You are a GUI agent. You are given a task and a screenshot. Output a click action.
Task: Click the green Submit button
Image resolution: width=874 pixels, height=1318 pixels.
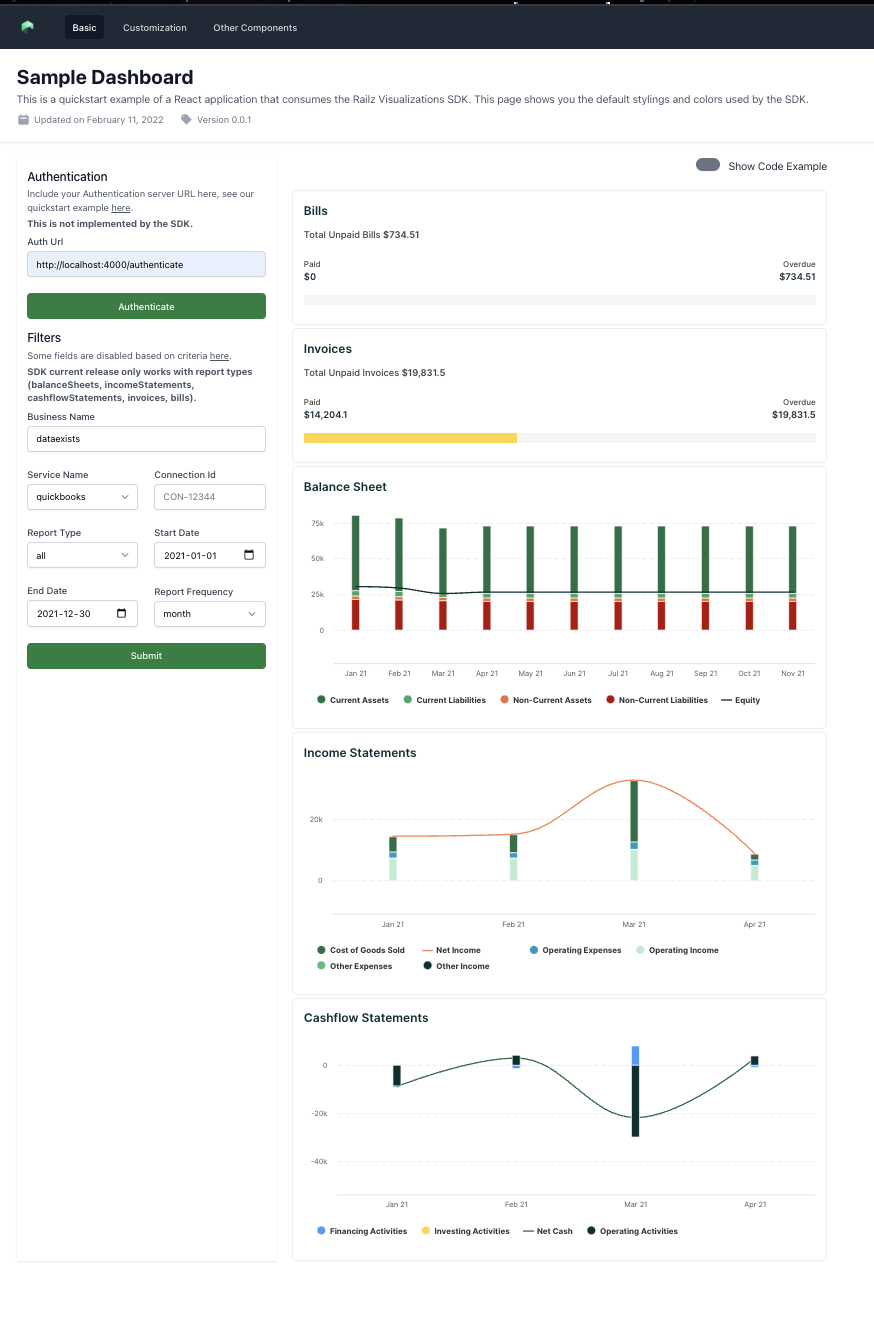(x=146, y=655)
